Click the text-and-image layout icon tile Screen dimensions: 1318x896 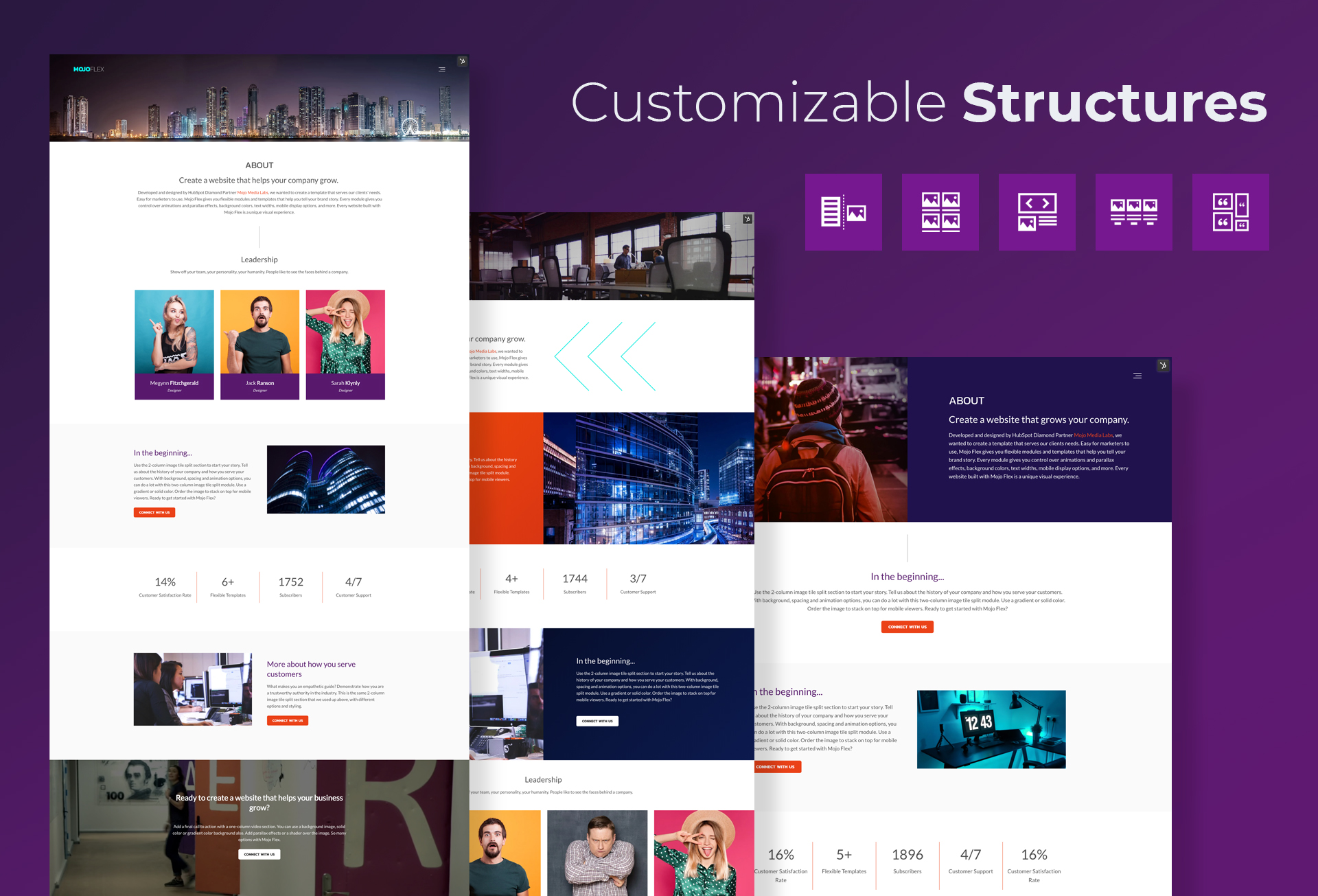(x=843, y=212)
